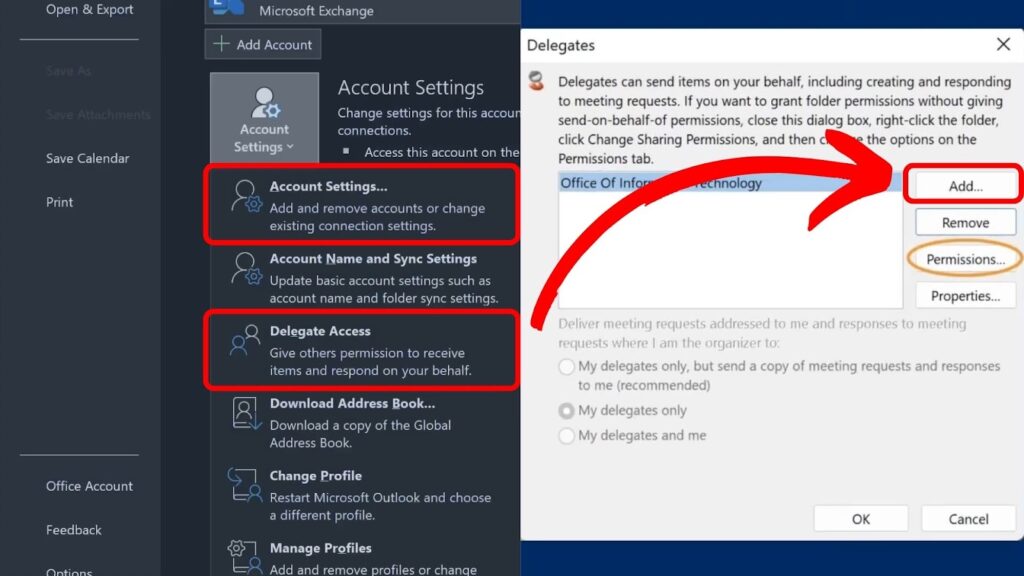Click the Account Name and Sync Settings icon
This screenshot has width=1024, height=576.
pos(246,268)
